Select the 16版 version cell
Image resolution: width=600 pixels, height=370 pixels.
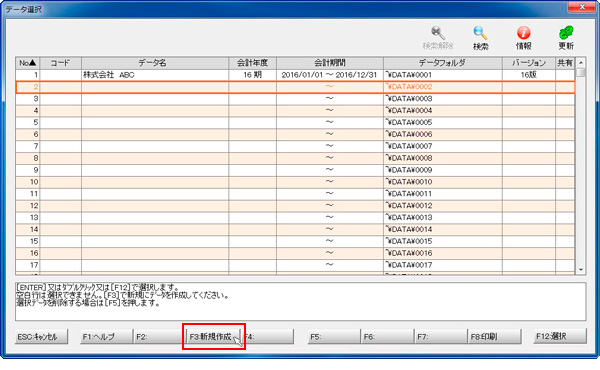coord(529,75)
